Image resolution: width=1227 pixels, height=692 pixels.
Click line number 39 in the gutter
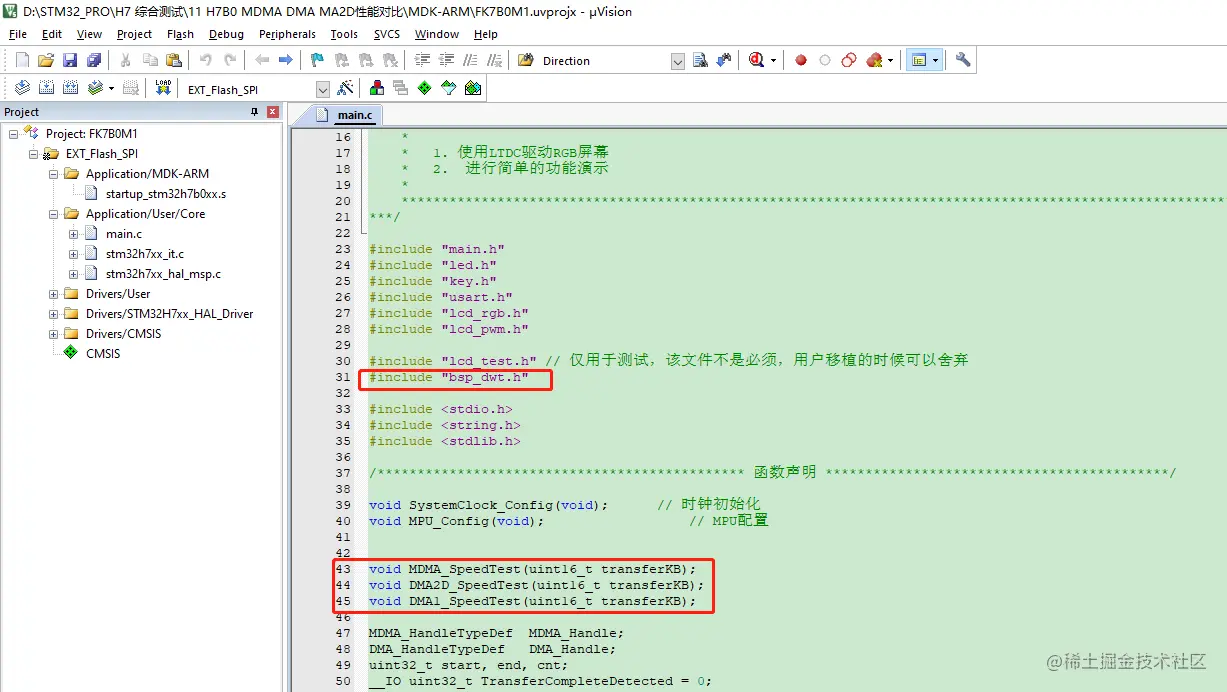click(x=343, y=505)
